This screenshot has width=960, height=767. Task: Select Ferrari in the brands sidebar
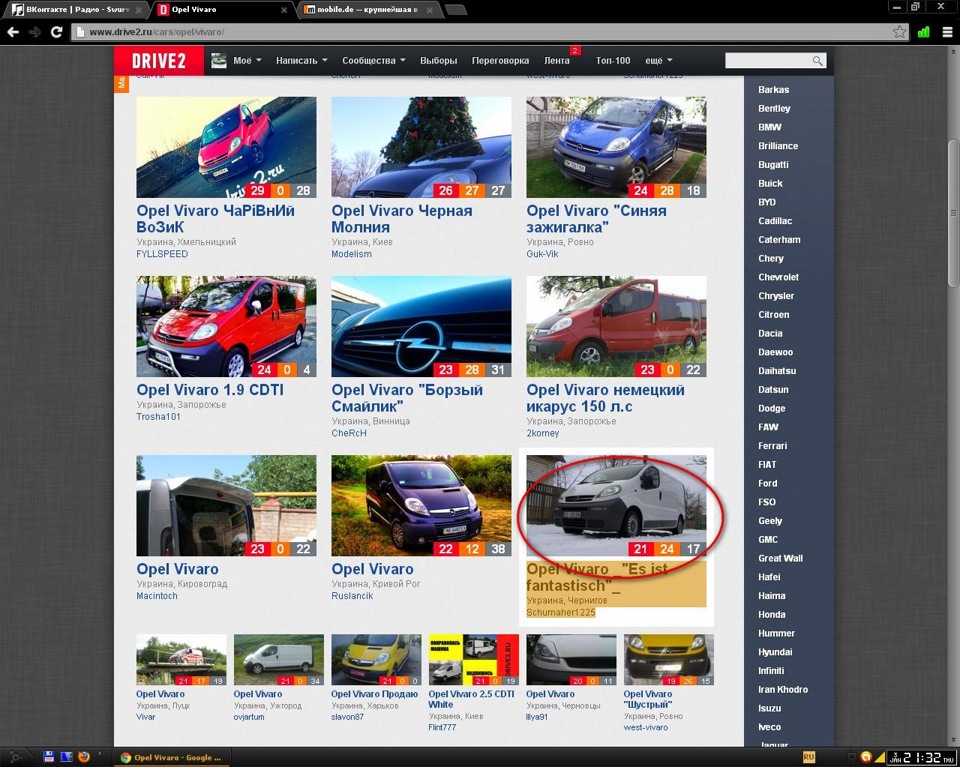click(773, 446)
